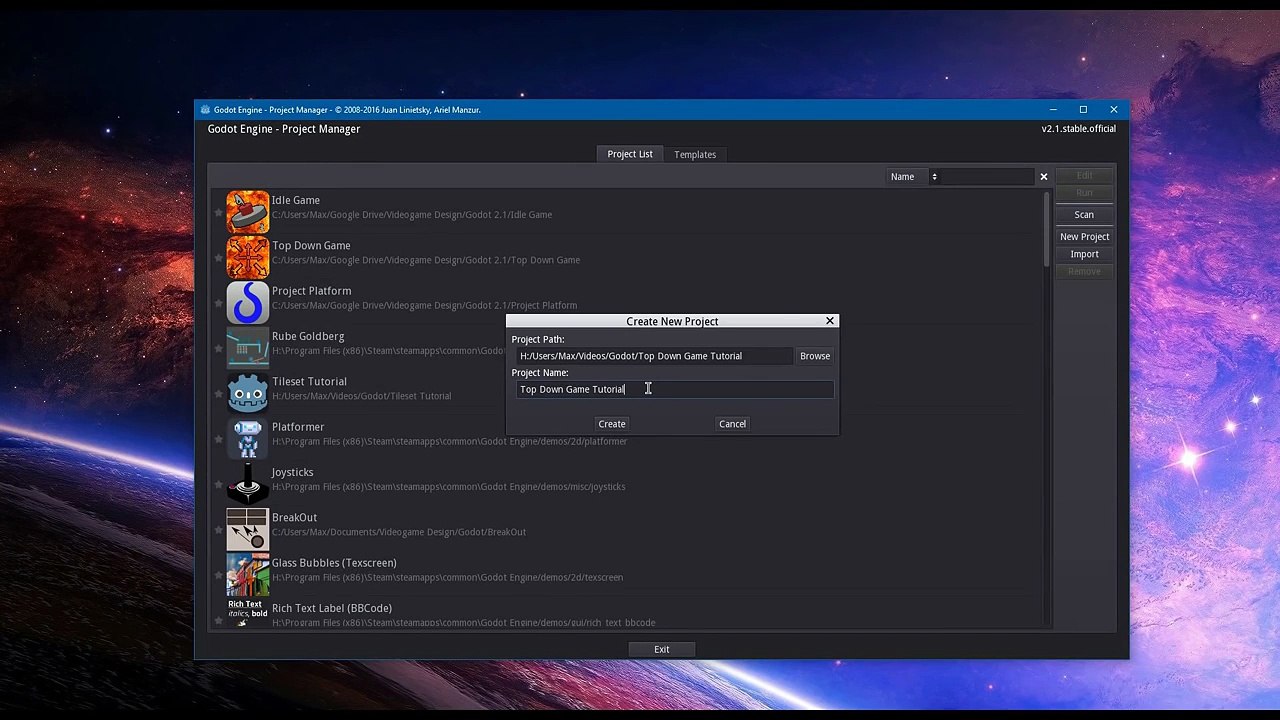Screen dimensions: 1280x720
Task: Click the project list vertical scrollbar
Action: tap(1046, 229)
